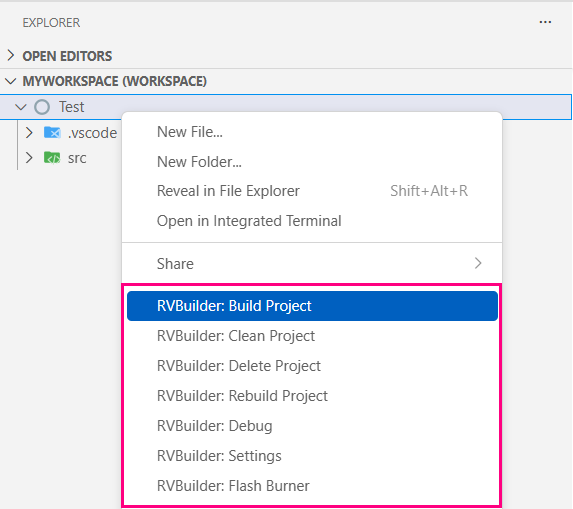
Task: Run RVBuilder: Clean Project
Action: pyautogui.click(x=312, y=336)
